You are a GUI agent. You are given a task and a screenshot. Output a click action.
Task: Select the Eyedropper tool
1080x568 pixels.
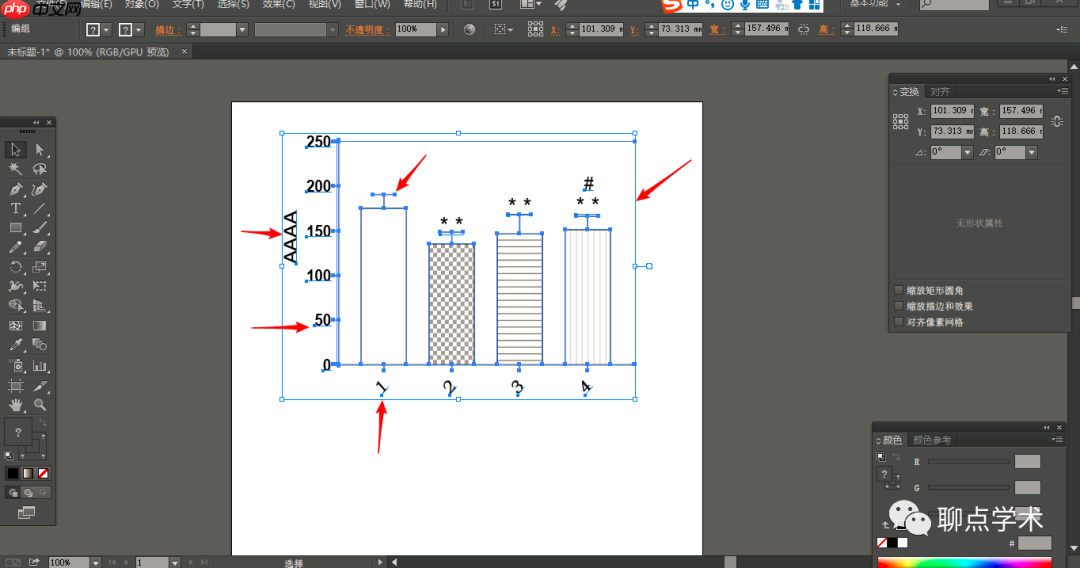[16, 345]
